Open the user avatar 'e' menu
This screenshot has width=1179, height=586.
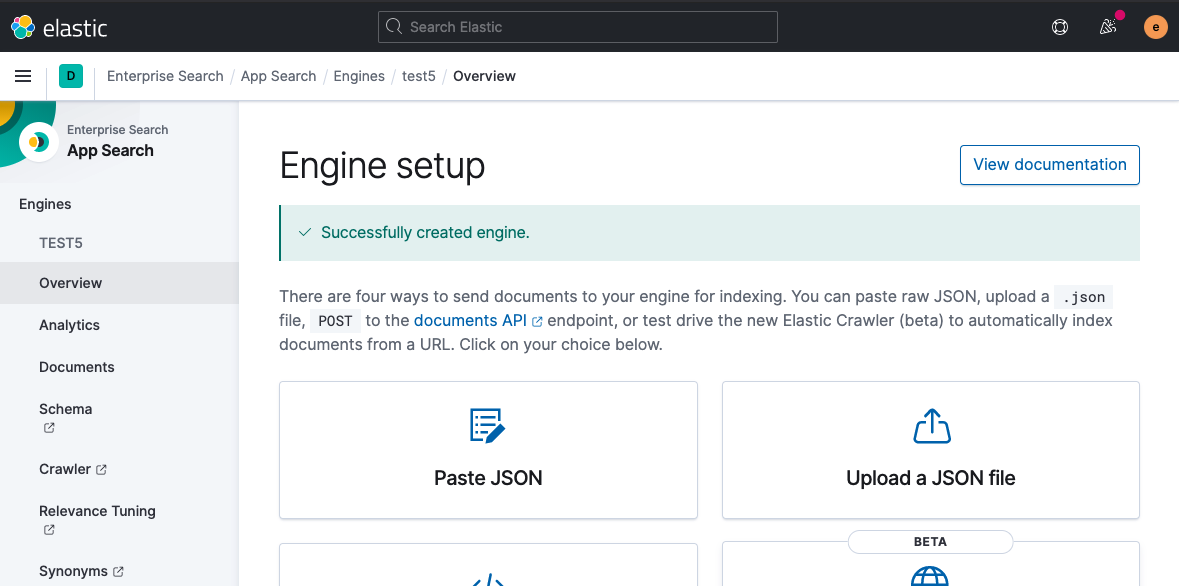(x=1156, y=27)
